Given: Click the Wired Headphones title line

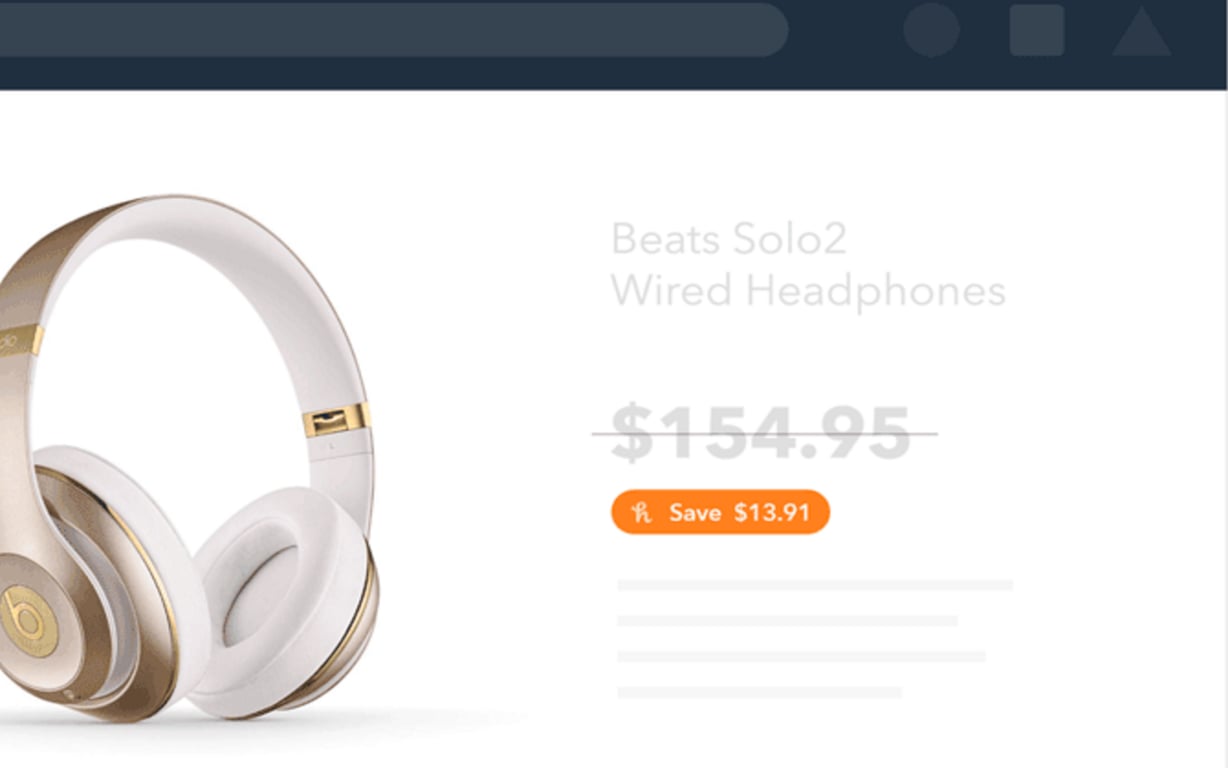Looking at the screenshot, I should [x=808, y=292].
